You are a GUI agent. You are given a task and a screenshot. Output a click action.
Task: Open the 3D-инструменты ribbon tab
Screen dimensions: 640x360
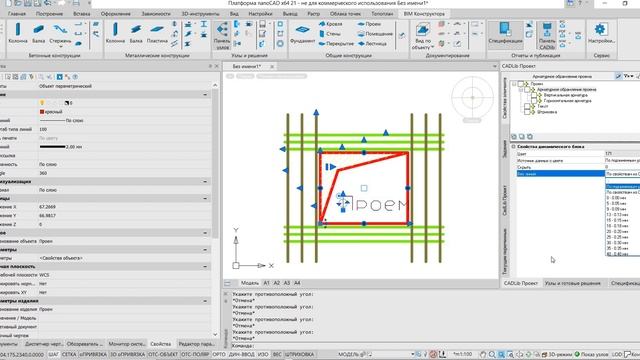[200, 14]
